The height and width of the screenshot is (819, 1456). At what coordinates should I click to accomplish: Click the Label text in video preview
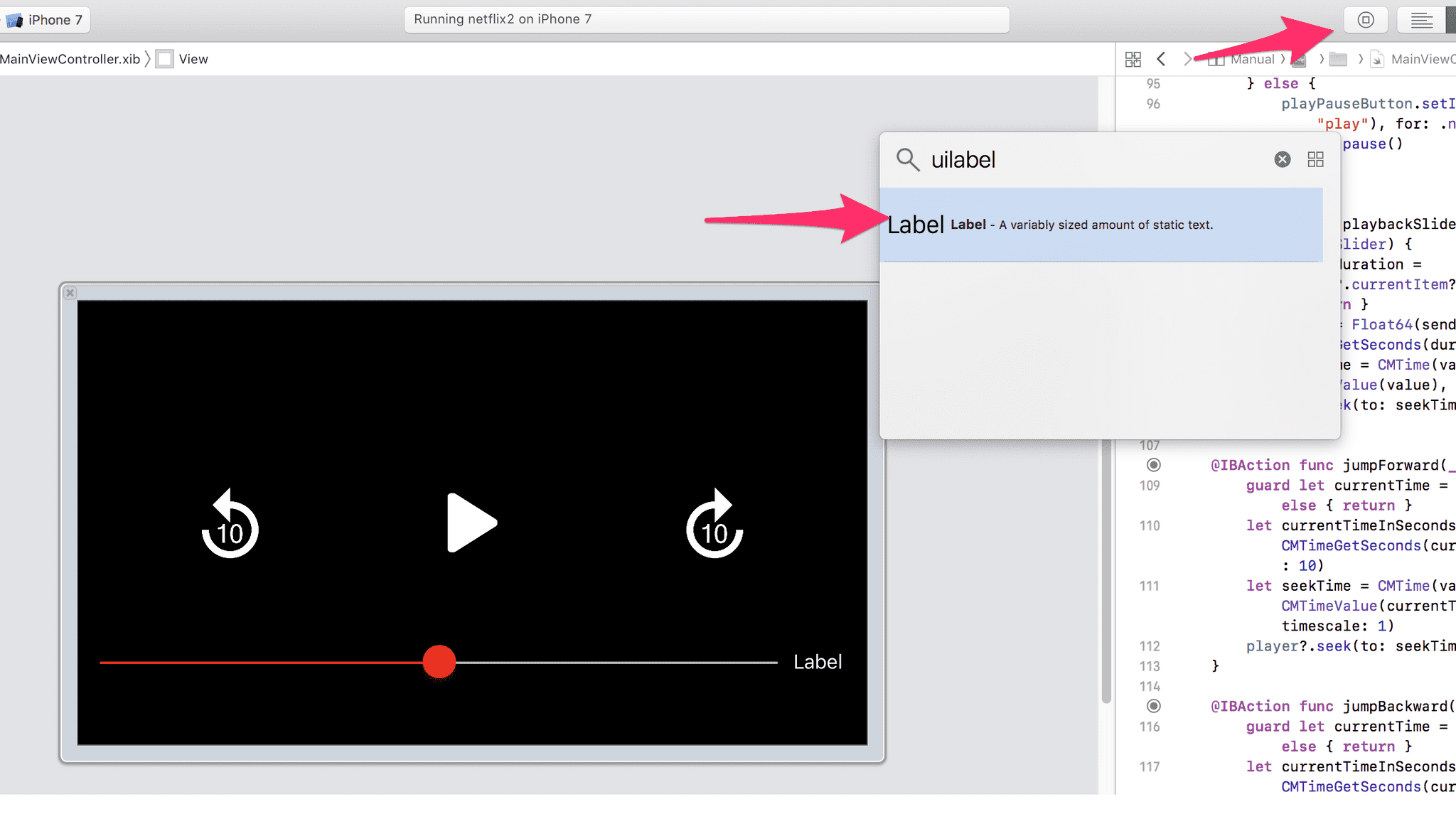coord(818,661)
